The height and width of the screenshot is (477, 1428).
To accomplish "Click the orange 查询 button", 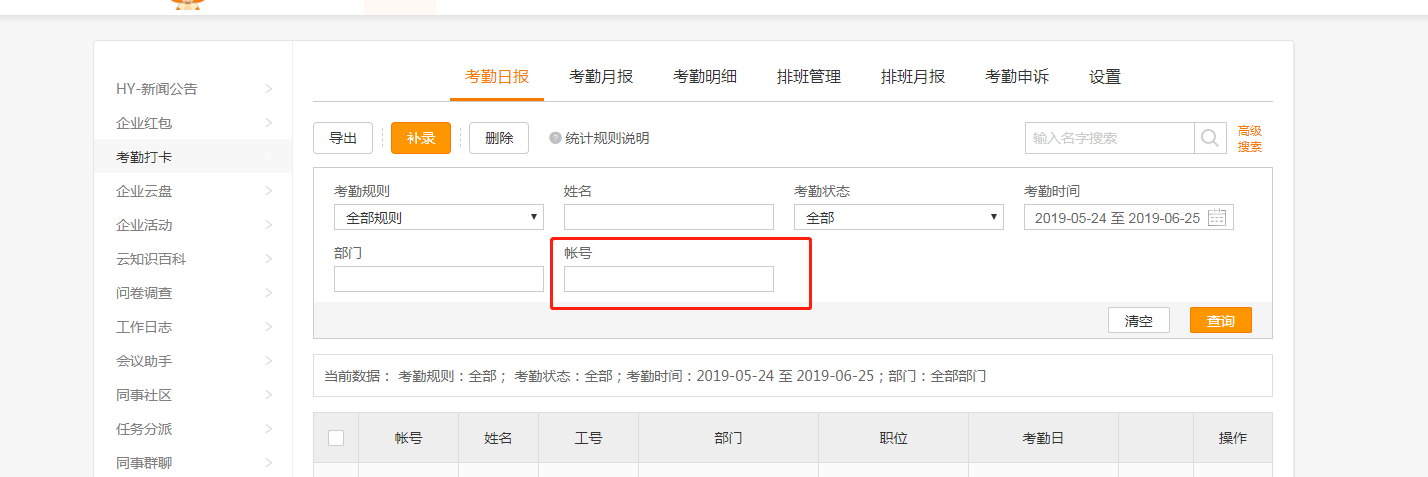I will (x=1221, y=321).
